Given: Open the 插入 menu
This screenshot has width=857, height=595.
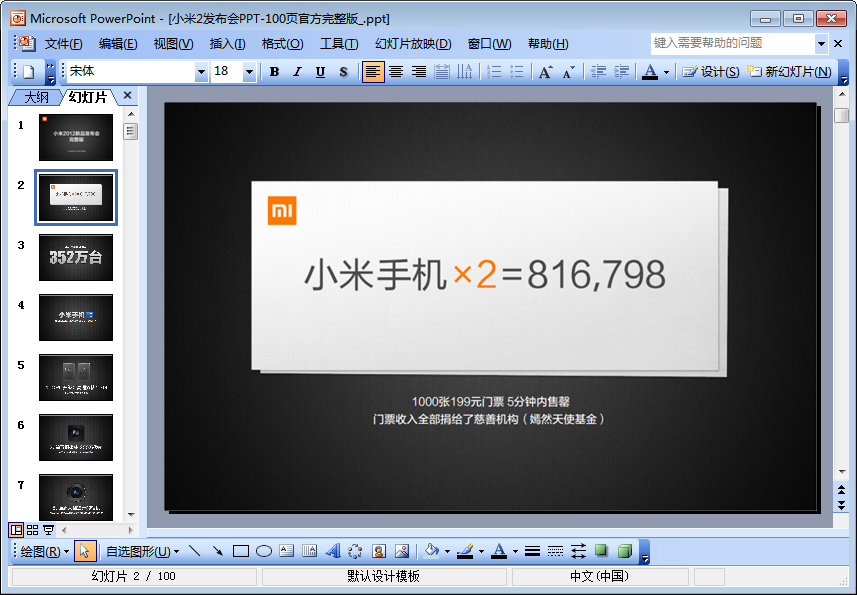Looking at the screenshot, I should [227, 44].
